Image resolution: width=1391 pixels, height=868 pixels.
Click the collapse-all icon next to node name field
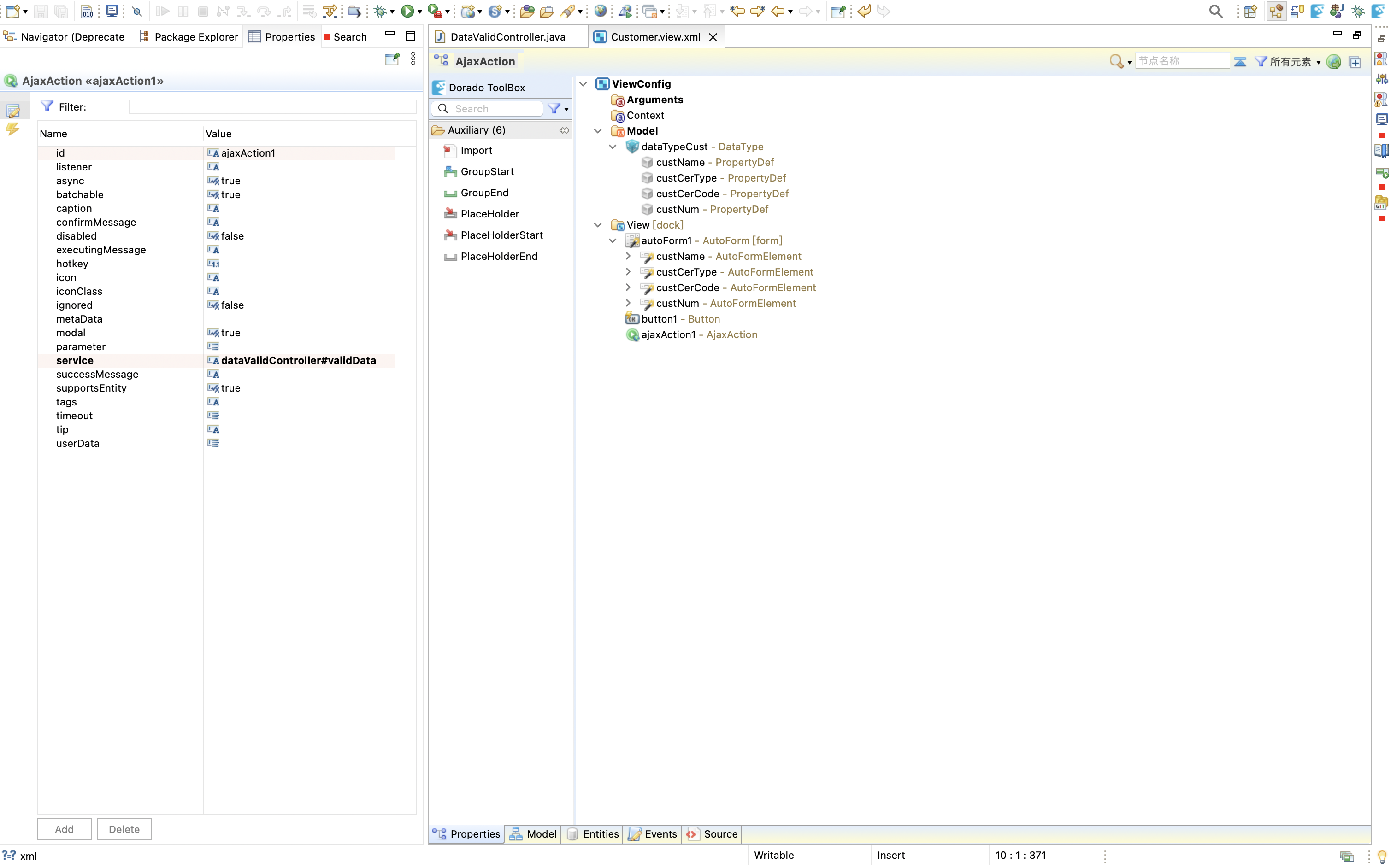1240,61
